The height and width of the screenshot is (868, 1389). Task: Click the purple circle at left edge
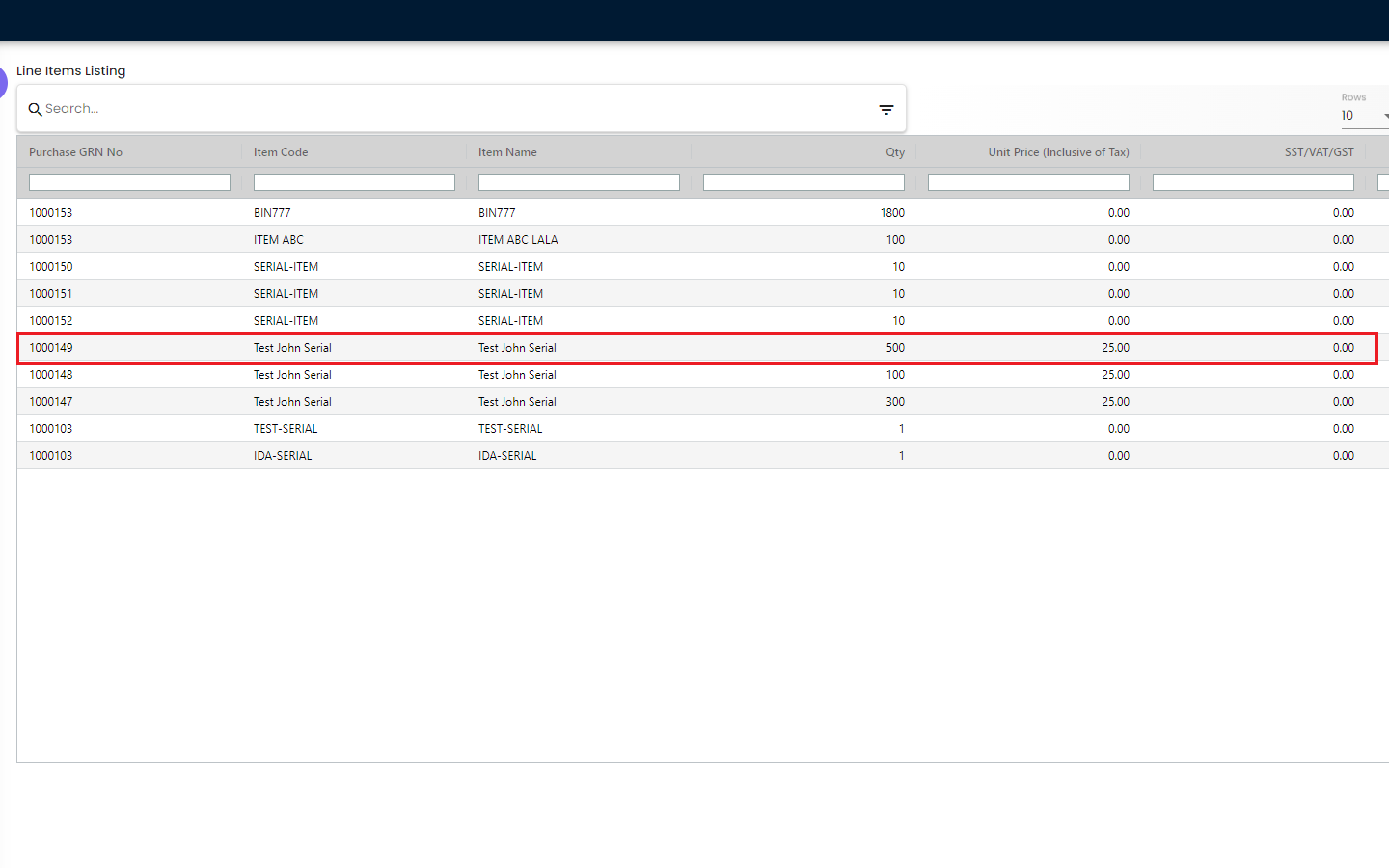pos(3,83)
